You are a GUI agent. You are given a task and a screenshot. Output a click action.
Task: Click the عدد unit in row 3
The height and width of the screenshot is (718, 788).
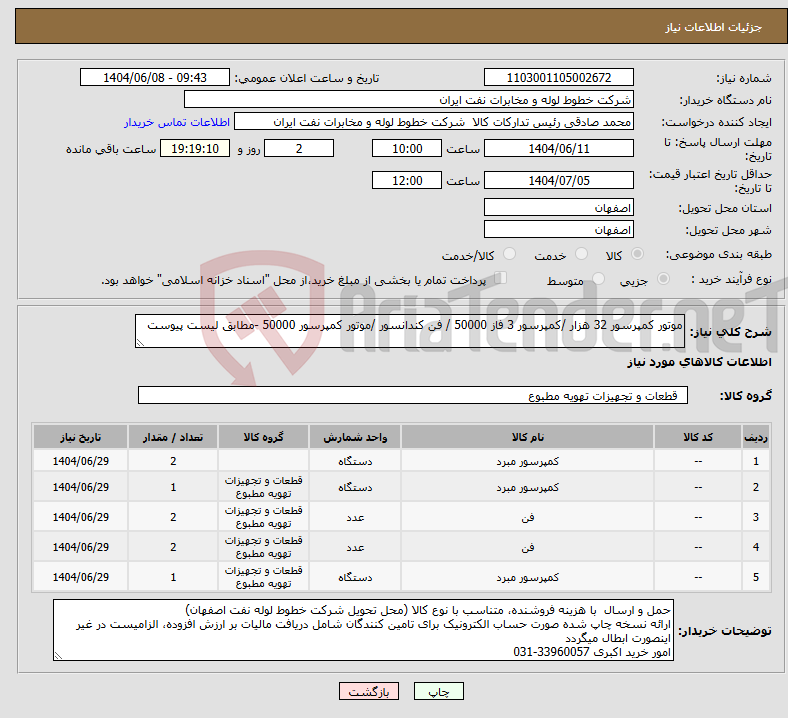[355, 518]
